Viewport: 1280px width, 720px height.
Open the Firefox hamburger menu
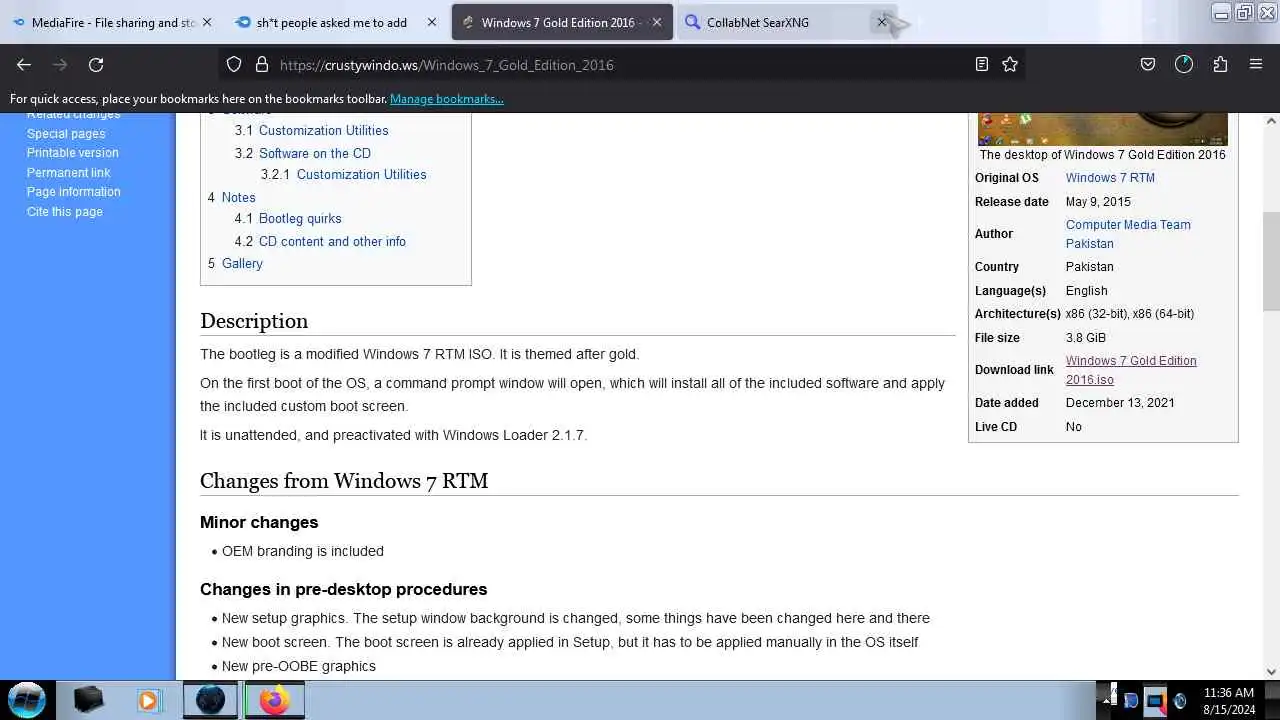[1256, 64]
